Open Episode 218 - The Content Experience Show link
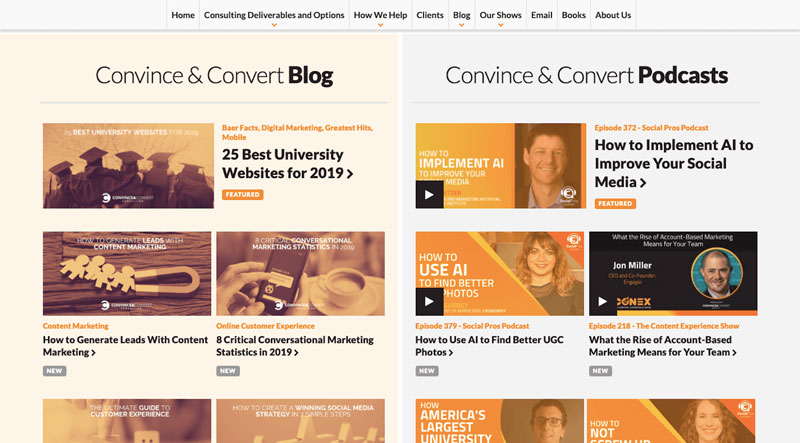This screenshot has width=800, height=443. [664, 326]
